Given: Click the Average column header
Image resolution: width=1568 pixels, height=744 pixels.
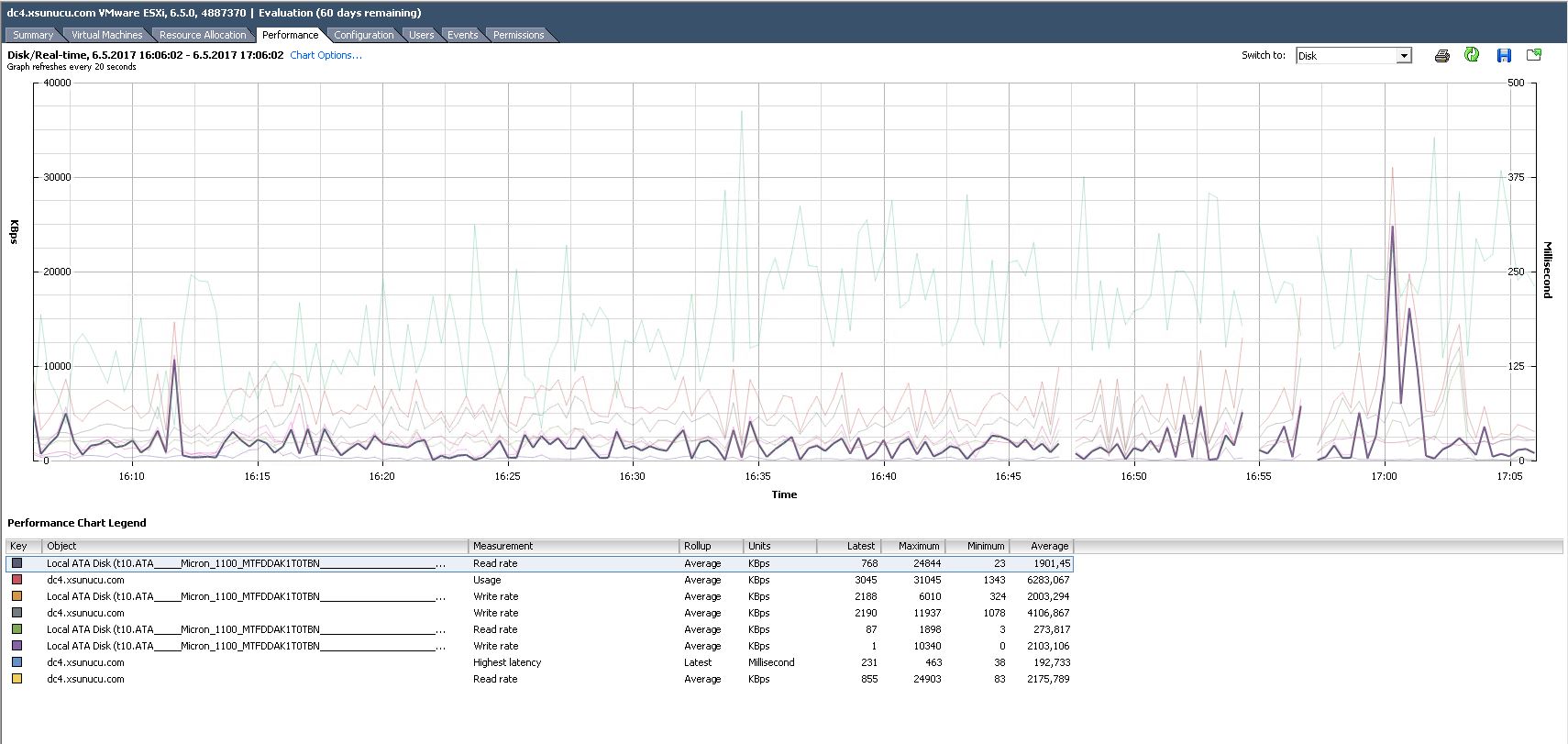Looking at the screenshot, I should (1041, 546).
